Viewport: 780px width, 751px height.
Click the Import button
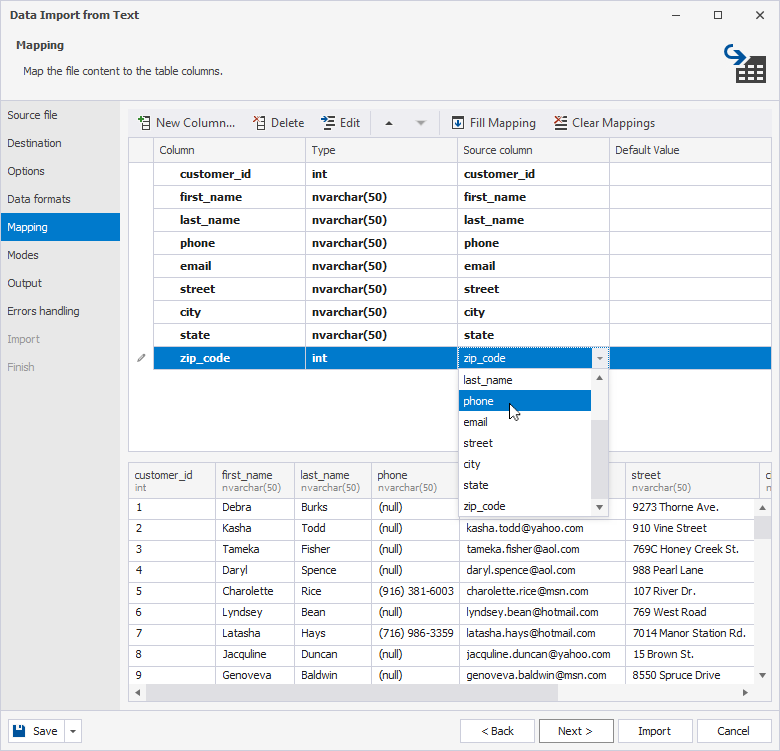tap(655, 731)
